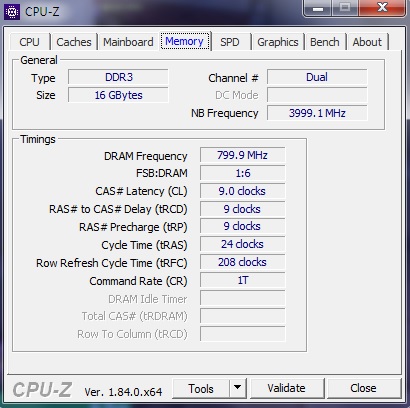This screenshot has width=410, height=408.
Task: Click the tRP 9 clocks value
Action: [242, 226]
